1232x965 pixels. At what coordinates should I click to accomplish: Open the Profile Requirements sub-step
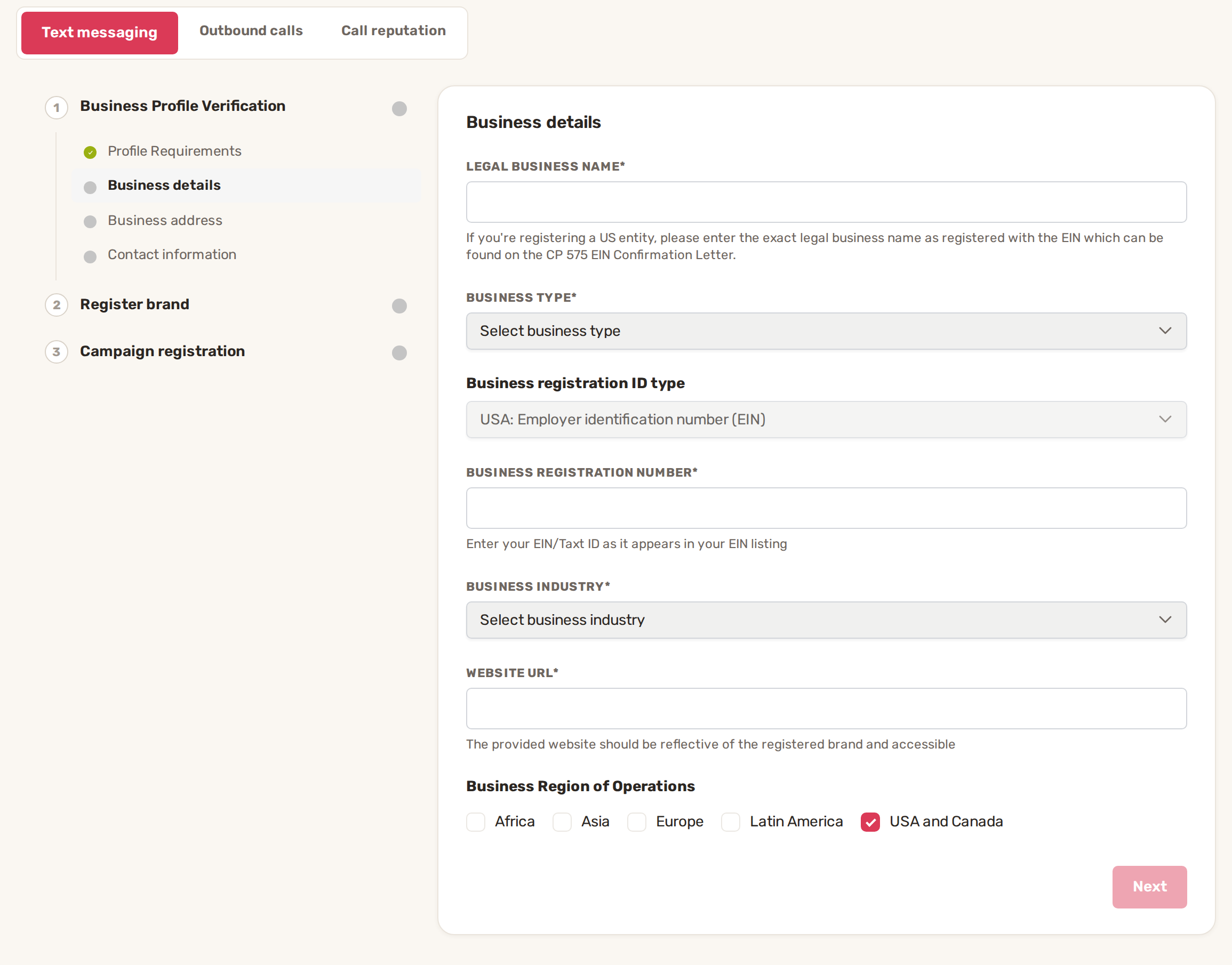pyautogui.click(x=174, y=151)
